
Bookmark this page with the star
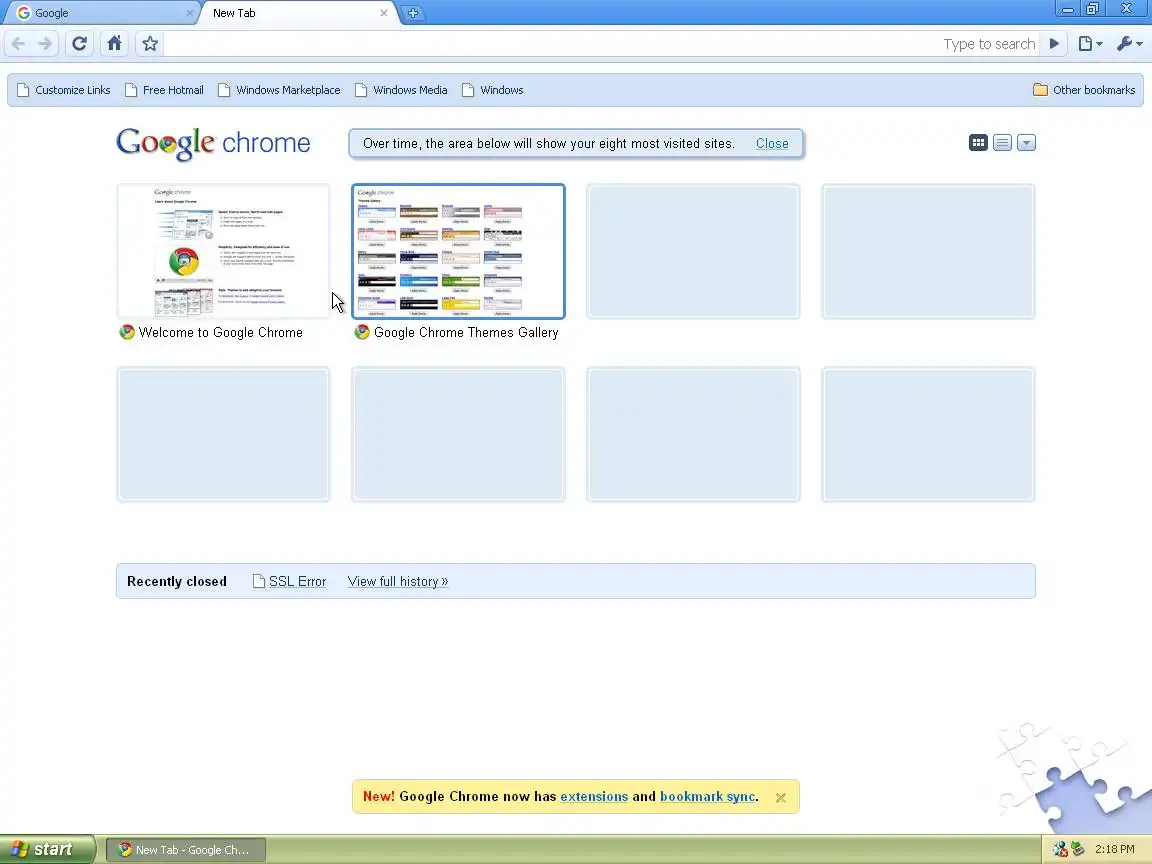point(150,44)
